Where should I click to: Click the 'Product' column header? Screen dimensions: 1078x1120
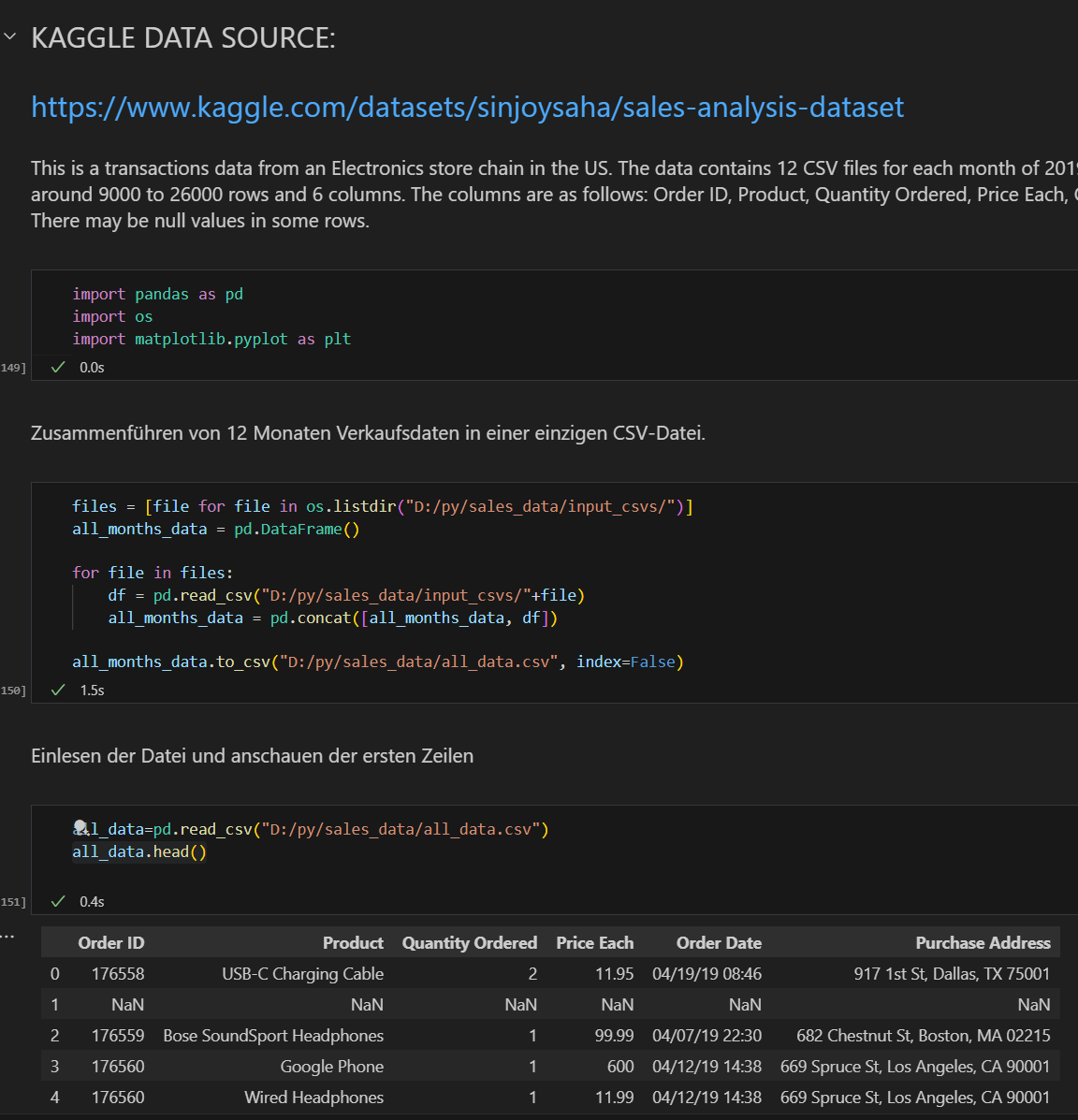coord(353,943)
